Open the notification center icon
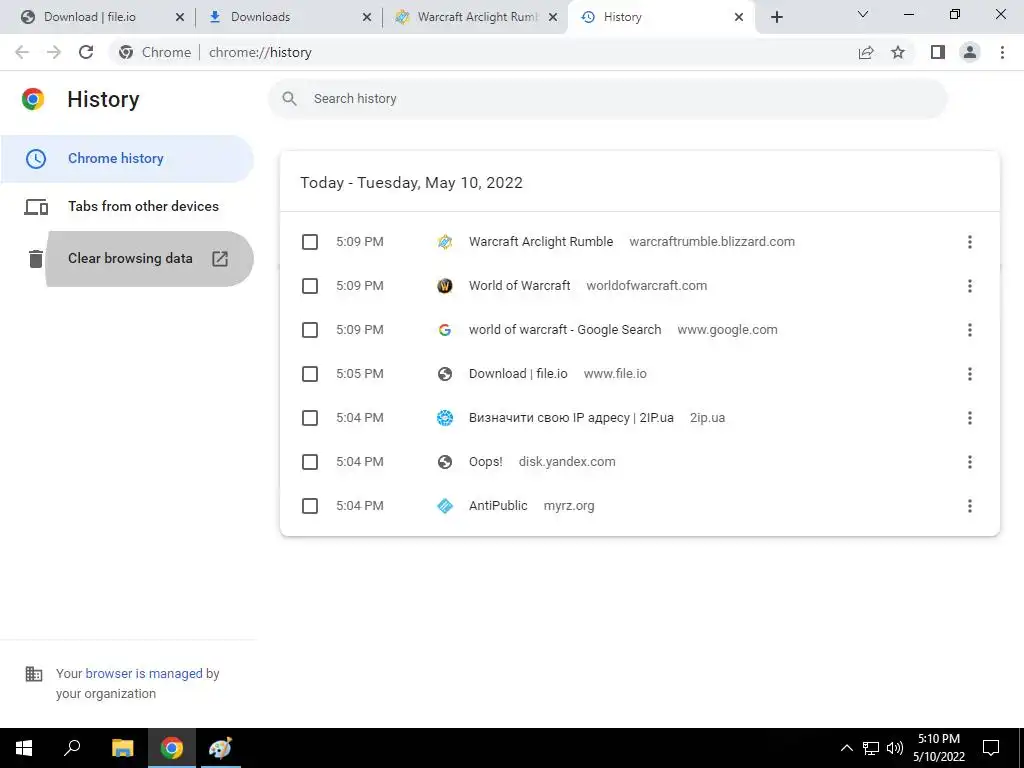Image resolution: width=1024 pixels, height=768 pixels. (x=991, y=748)
